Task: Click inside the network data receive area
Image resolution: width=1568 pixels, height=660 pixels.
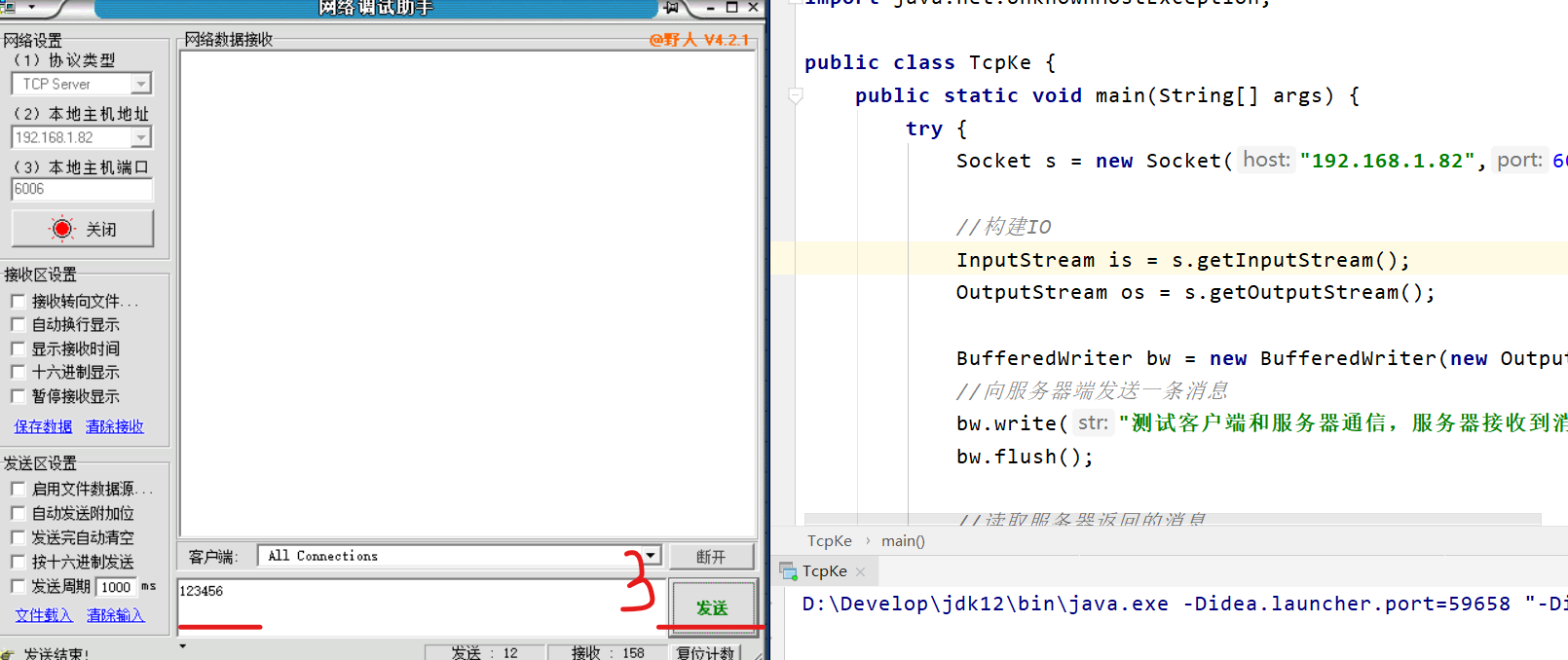Action: click(x=468, y=292)
